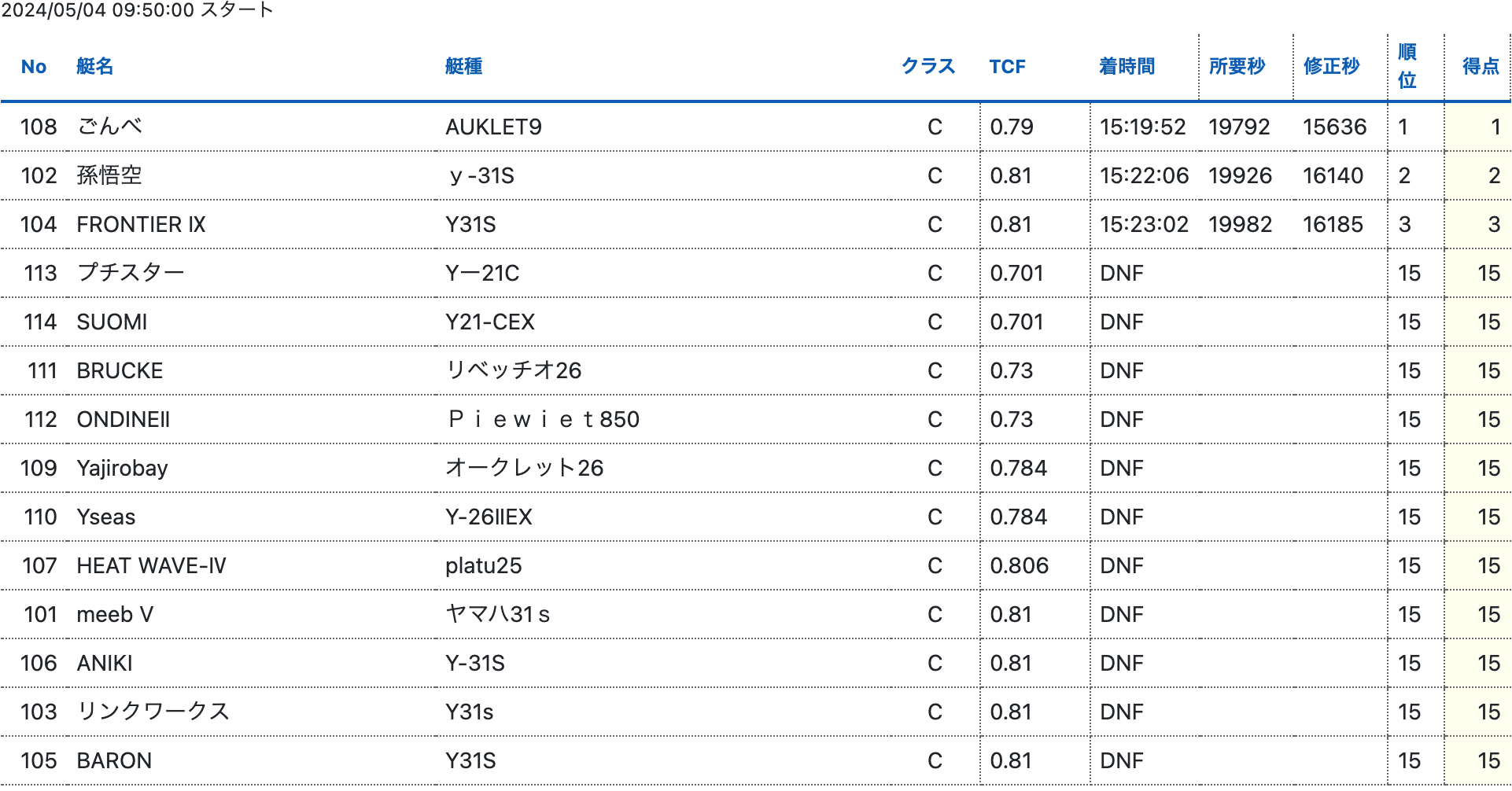
Task: Sort by TCF column header
Action: 1008,67
